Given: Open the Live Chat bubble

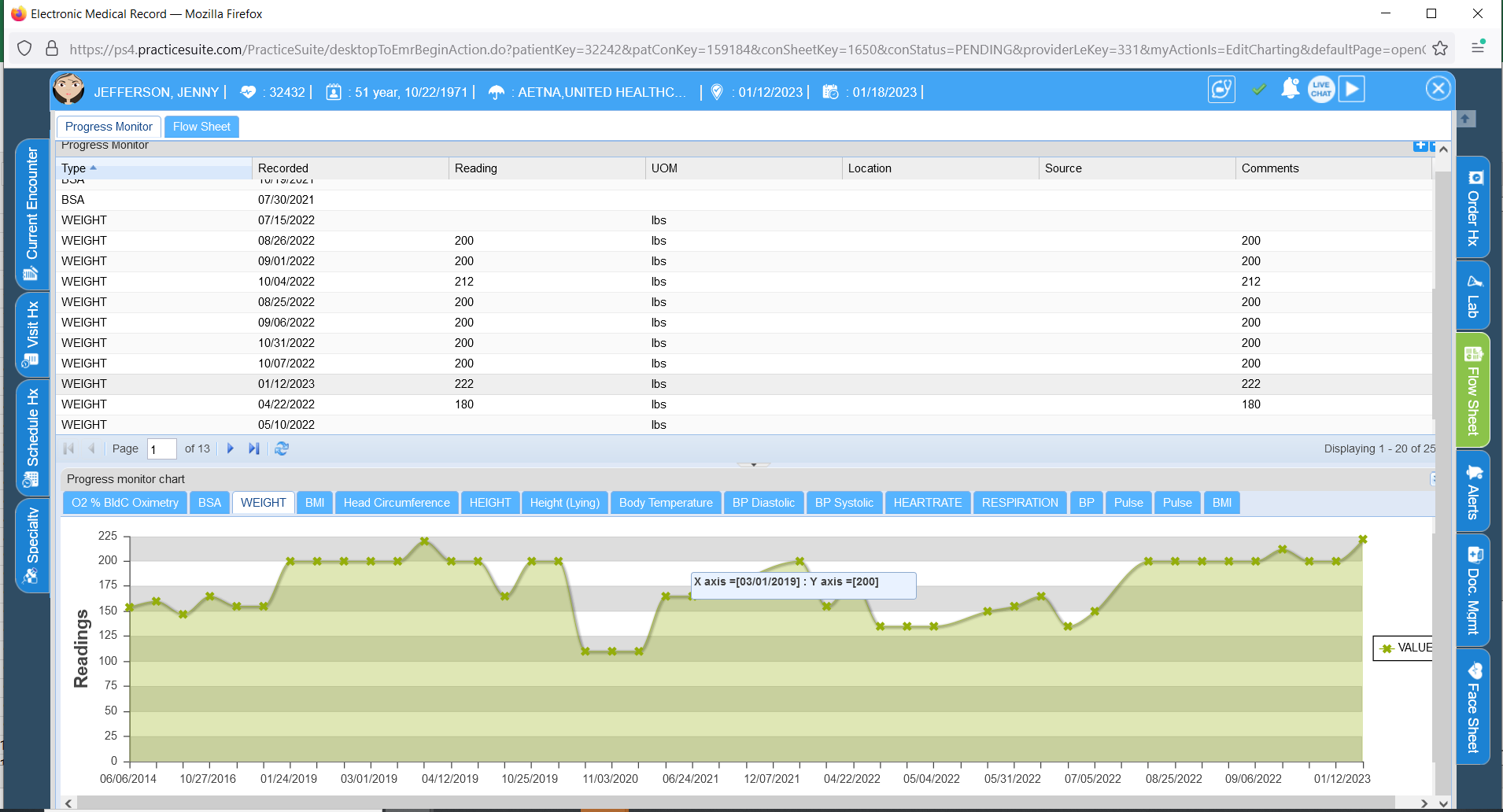Looking at the screenshot, I should pyautogui.click(x=1321, y=90).
